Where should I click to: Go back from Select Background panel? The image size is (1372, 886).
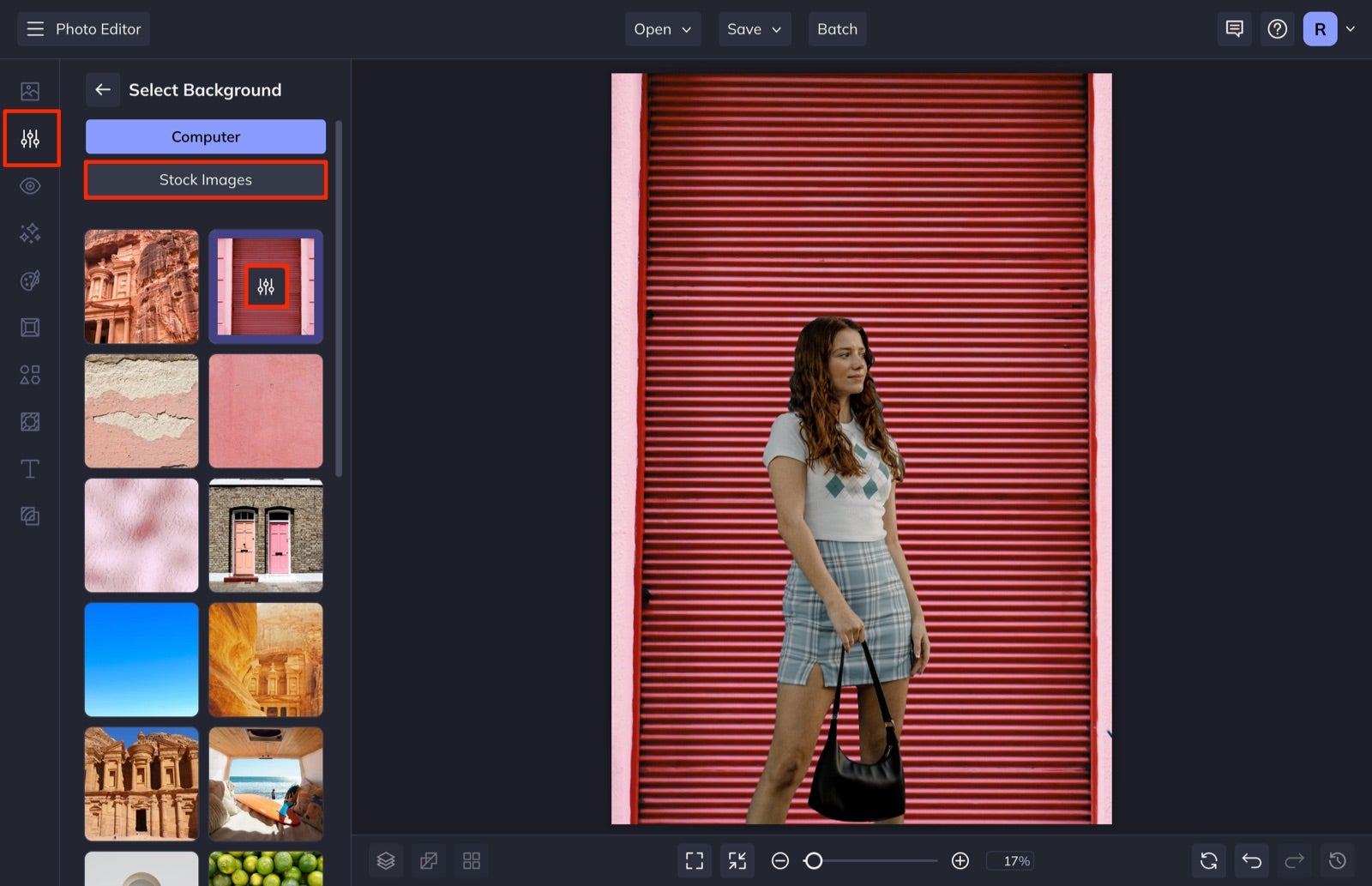tap(103, 89)
